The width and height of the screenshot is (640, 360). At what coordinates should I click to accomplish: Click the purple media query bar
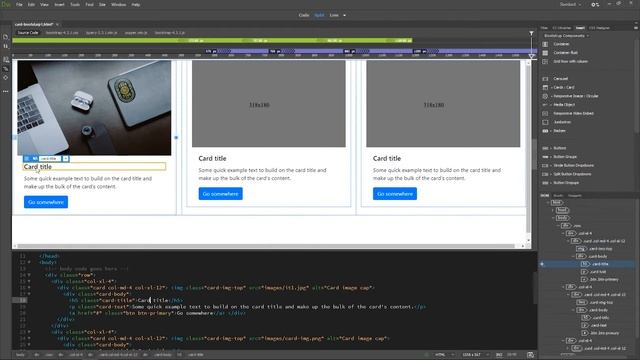click(371, 51)
